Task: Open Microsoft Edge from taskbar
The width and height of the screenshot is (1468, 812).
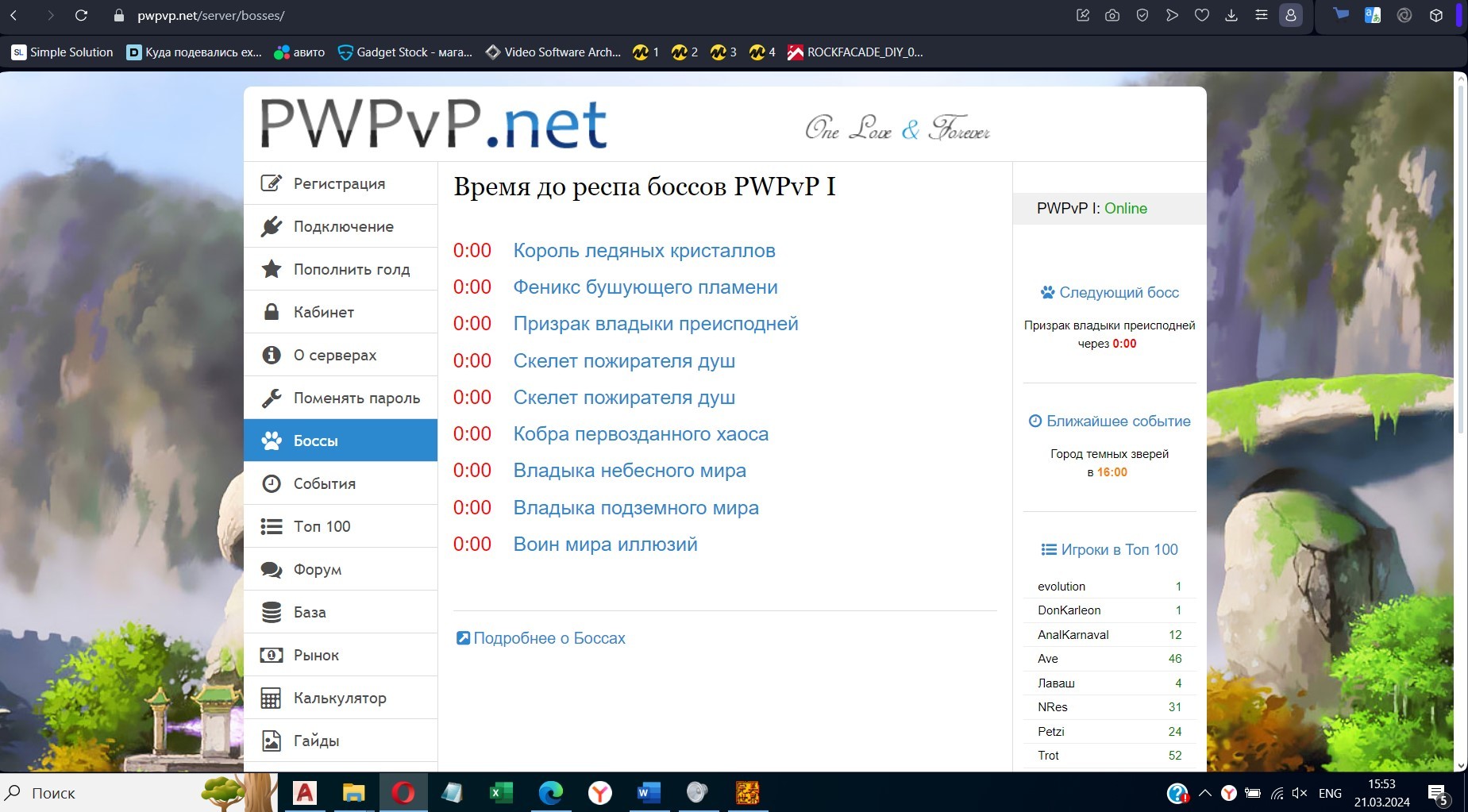Action: coord(550,792)
